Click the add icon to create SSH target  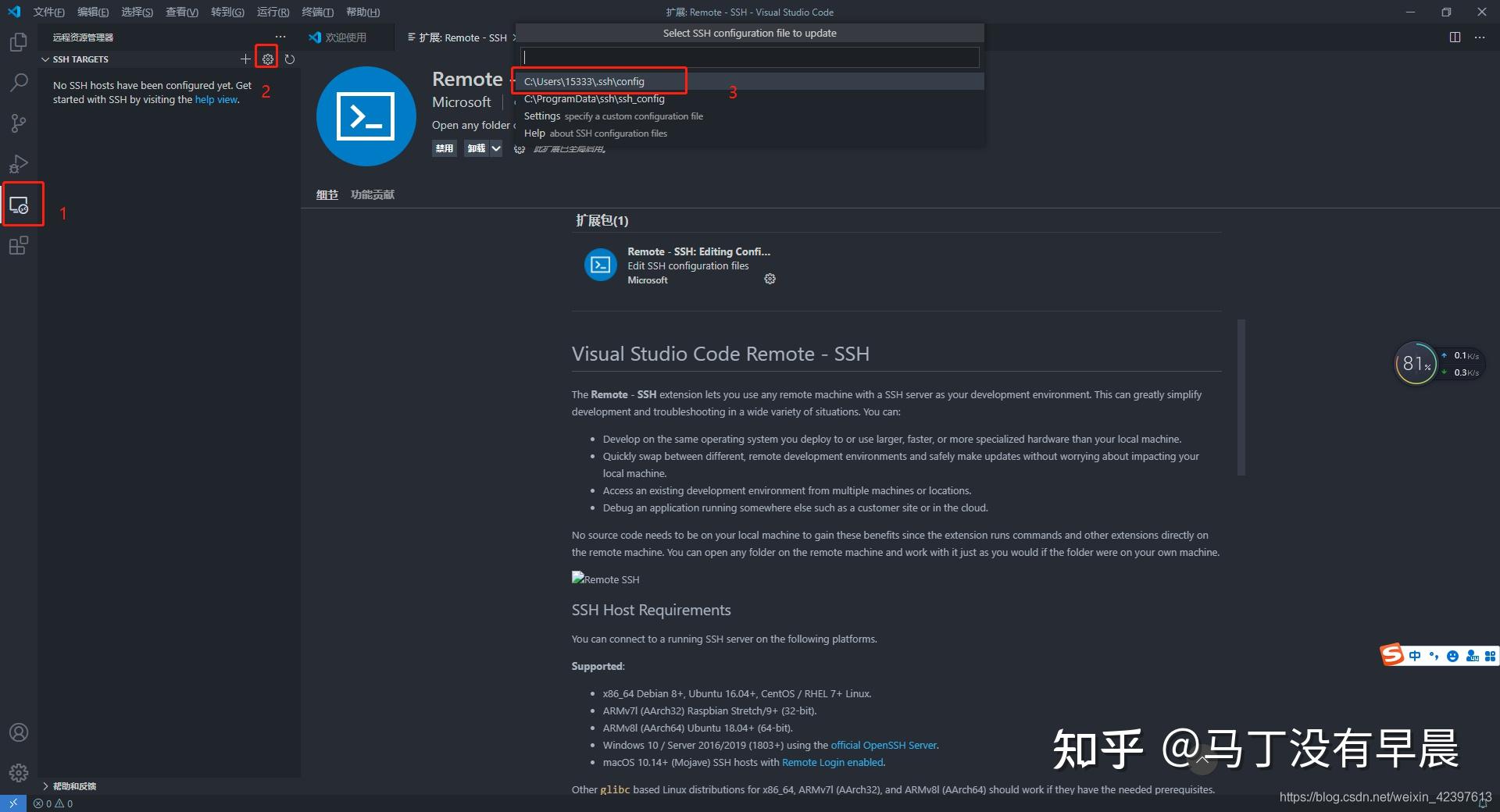(x=245, y=59)
